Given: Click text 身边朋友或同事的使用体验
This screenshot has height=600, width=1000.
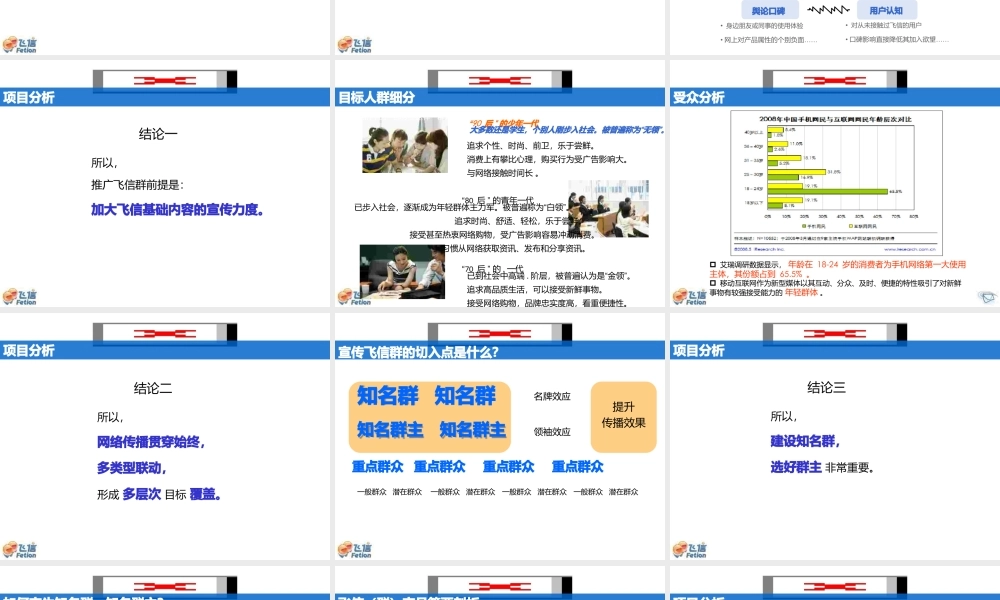Looking at the screenshot, I should click(x=764, y=26).
